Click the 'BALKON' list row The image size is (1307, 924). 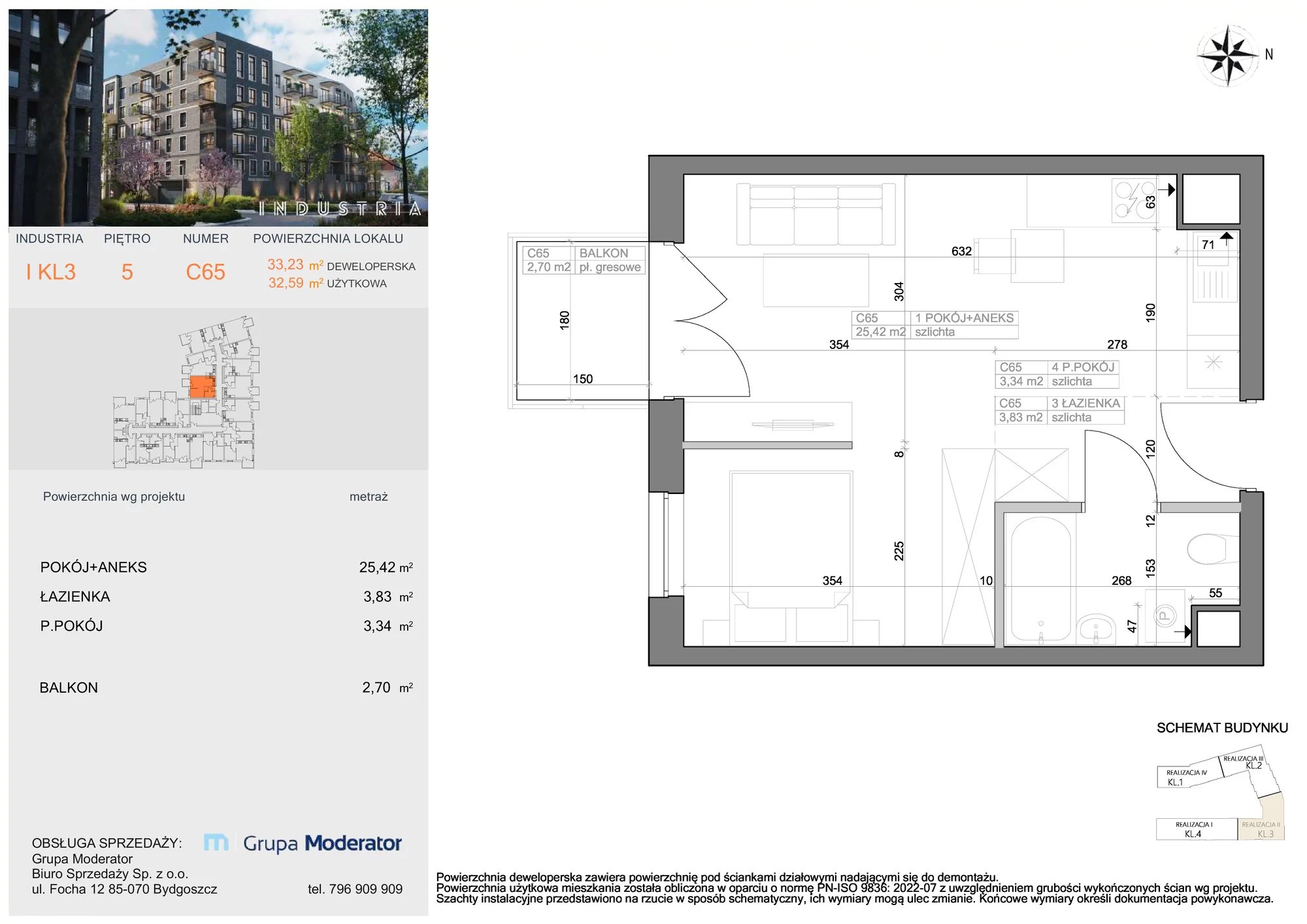pyautogui.click(x=226, y=687)
